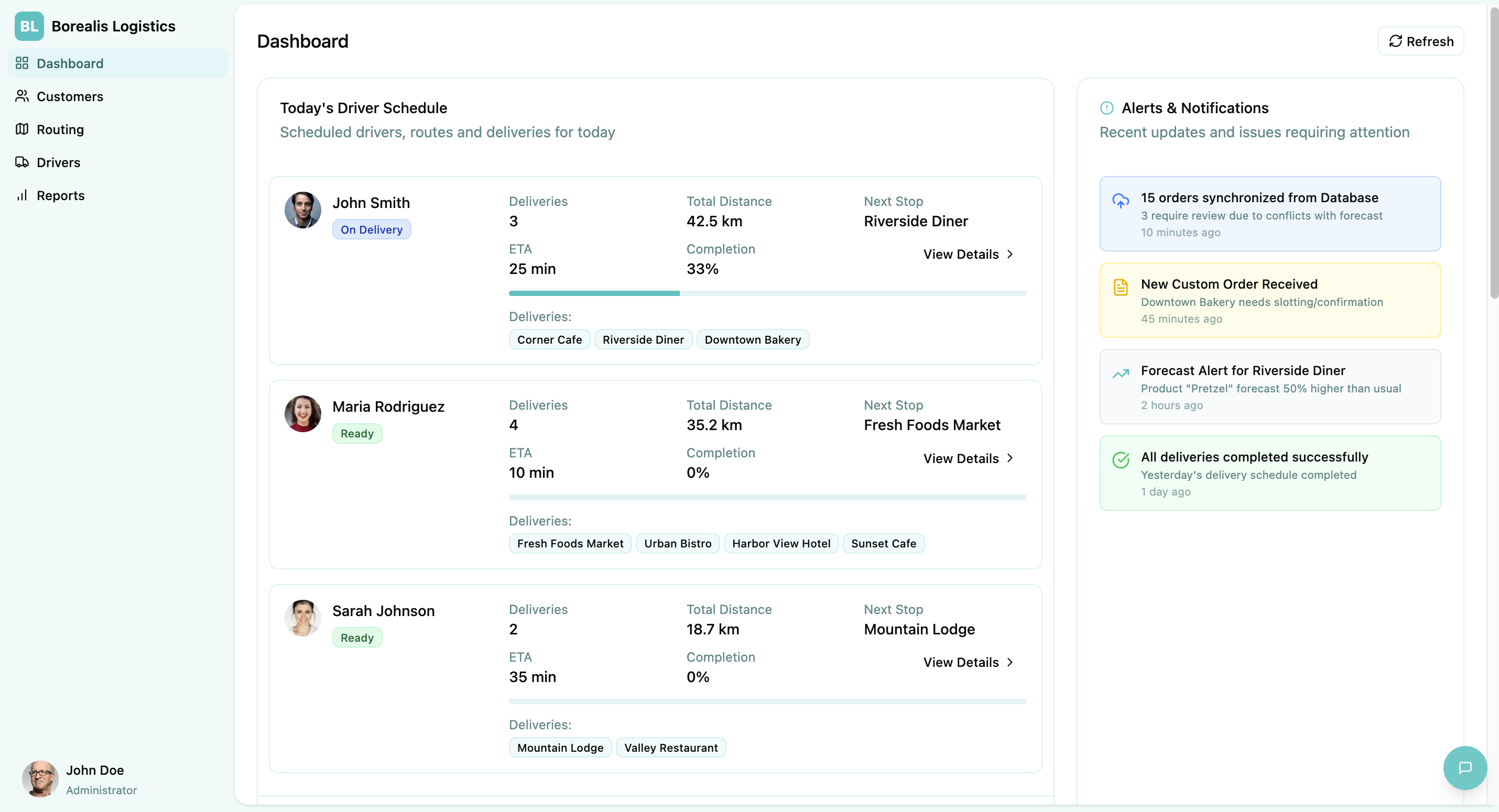
Task: Open the chat bubble floating button
Action: click(x=1464, y=767)
